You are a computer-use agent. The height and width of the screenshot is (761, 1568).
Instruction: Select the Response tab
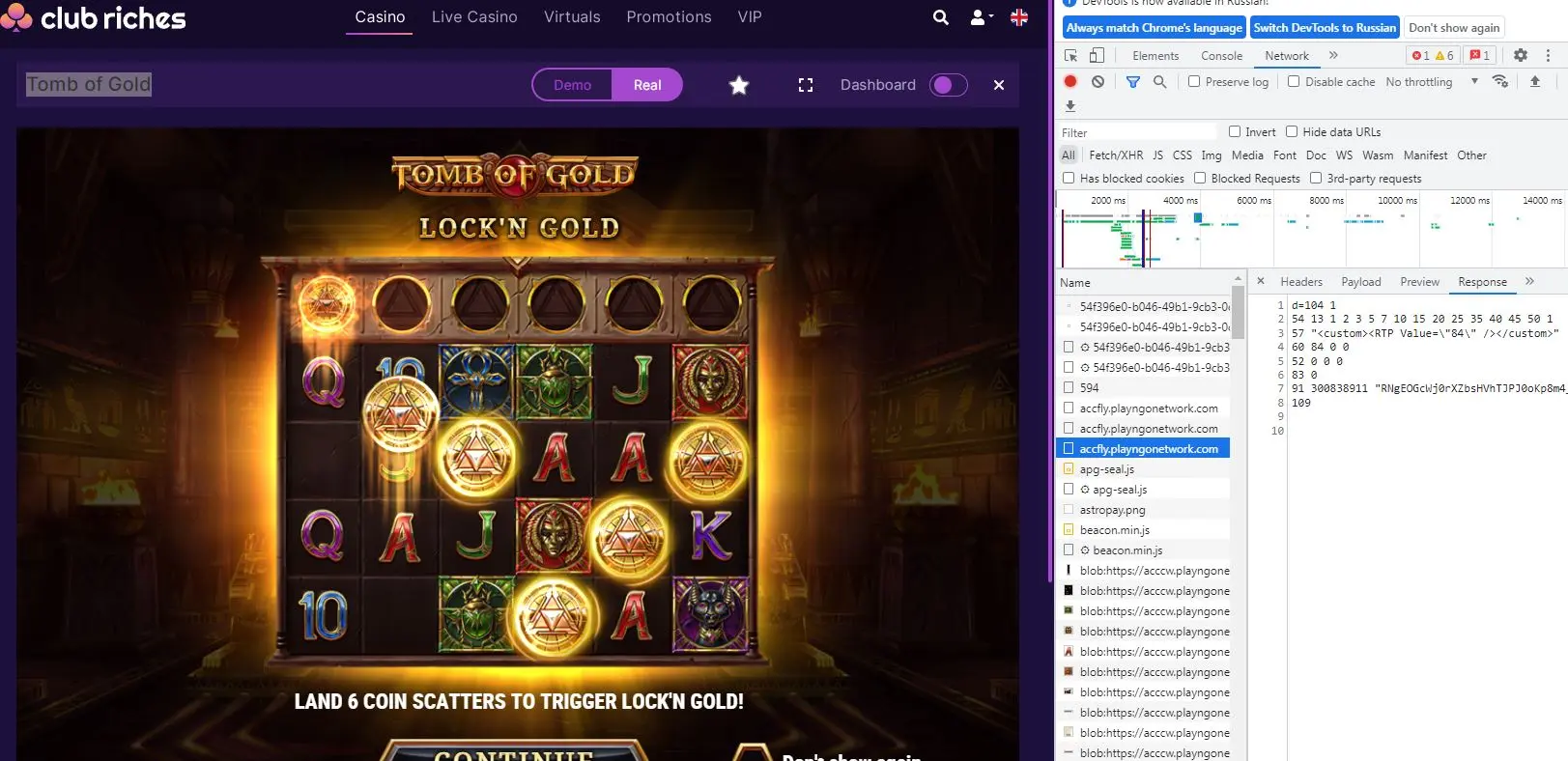coord(1482,282)
